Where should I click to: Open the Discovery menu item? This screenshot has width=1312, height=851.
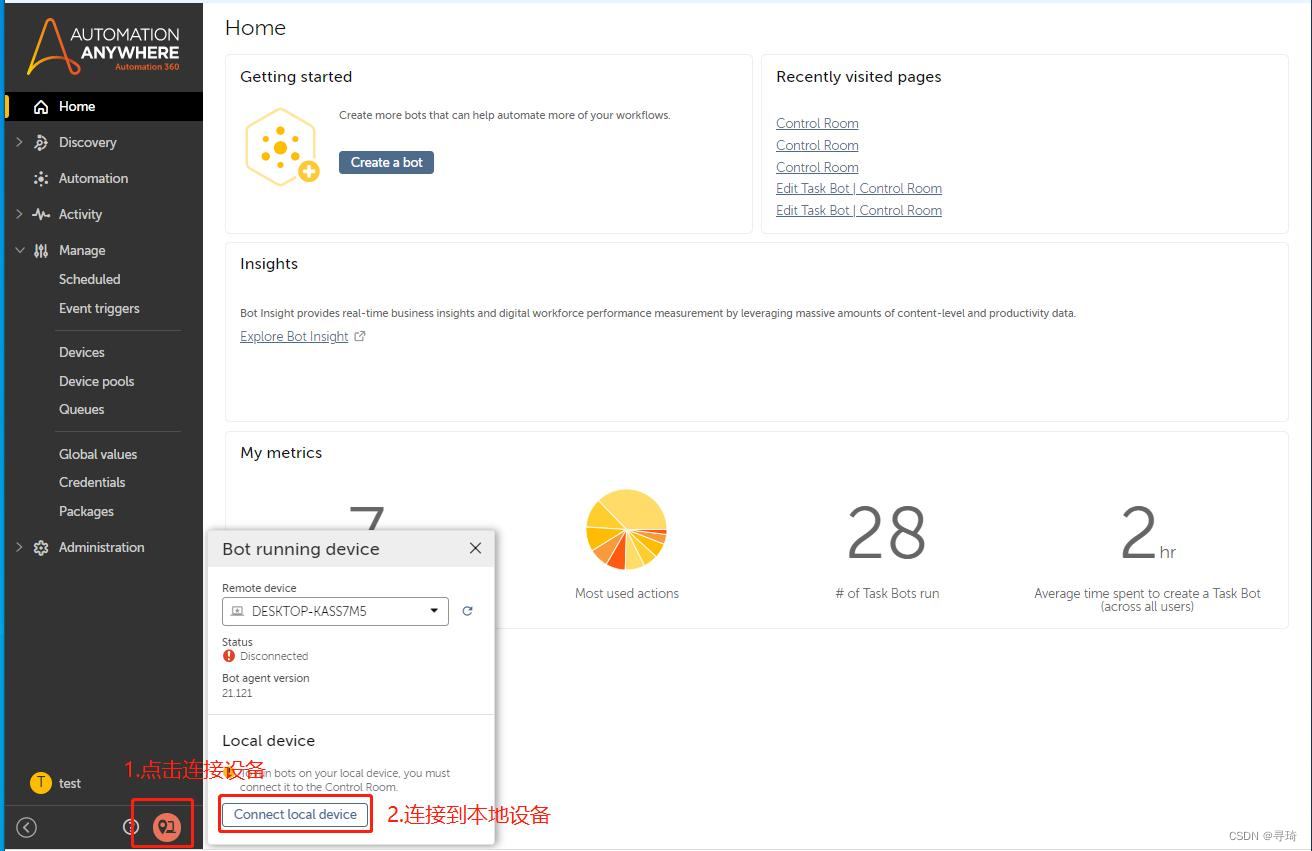click(88, 143)
